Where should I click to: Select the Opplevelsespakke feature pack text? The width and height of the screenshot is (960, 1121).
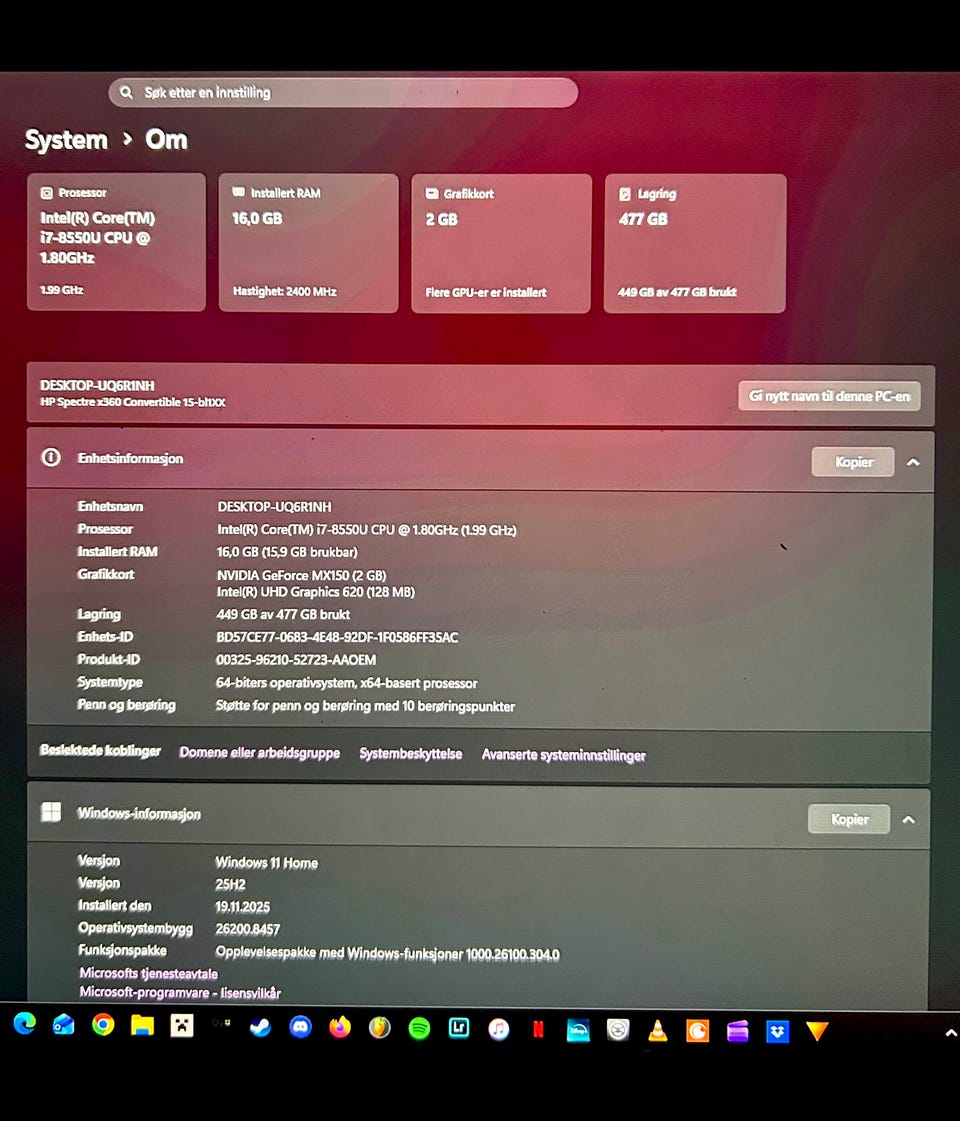(x=387, y=953)
